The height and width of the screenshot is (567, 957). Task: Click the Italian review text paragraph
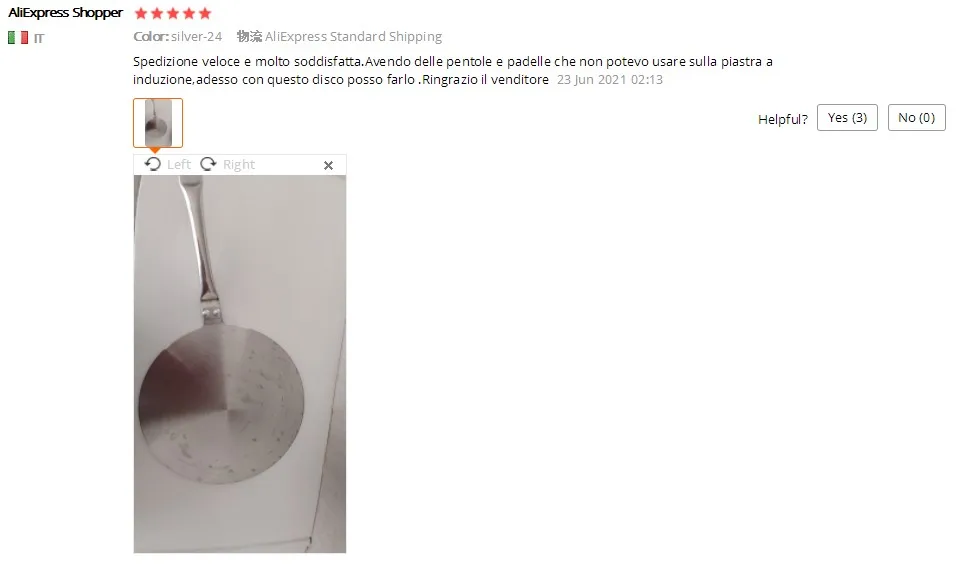coord(453,70)
